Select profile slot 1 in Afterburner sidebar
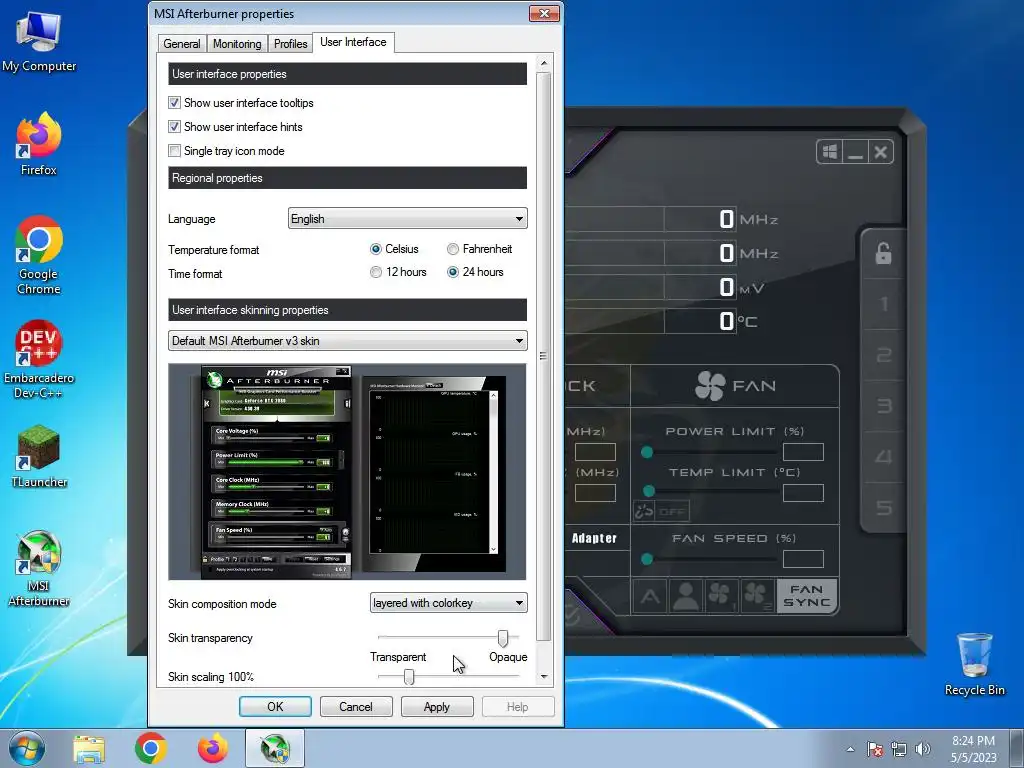 pyautogui.click(x=884, y=304)
